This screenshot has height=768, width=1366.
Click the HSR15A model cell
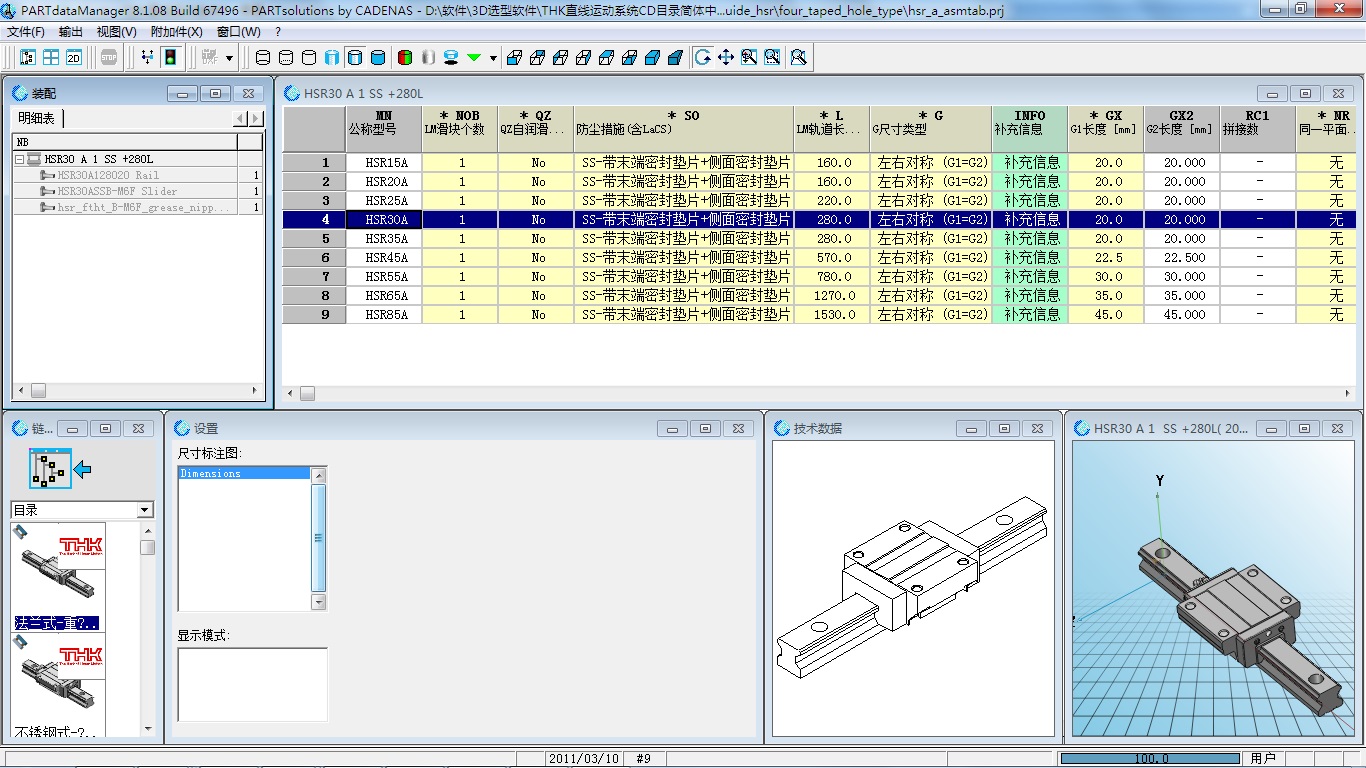(x=384, y=163)
